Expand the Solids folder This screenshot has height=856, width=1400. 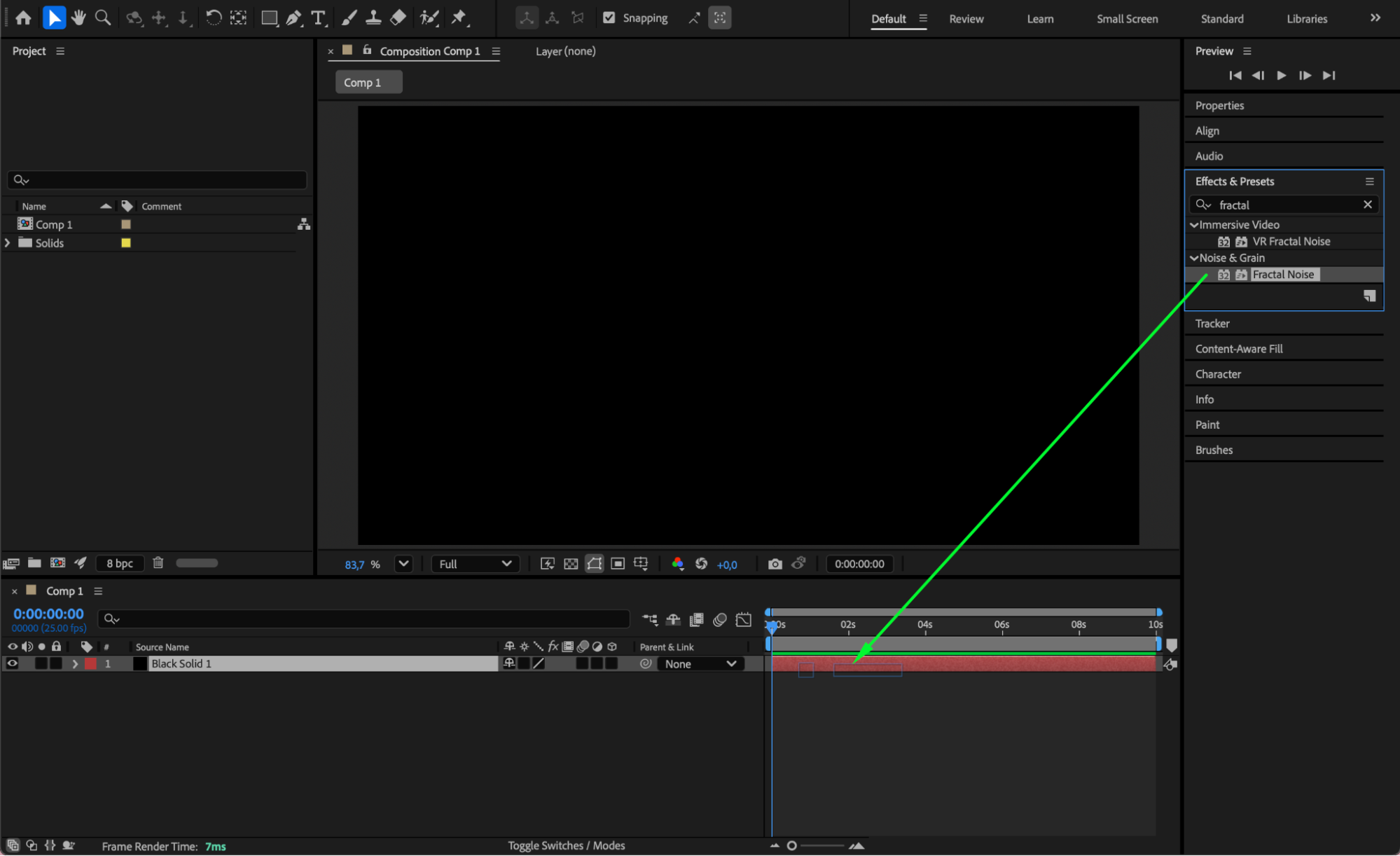click(8, 242)
